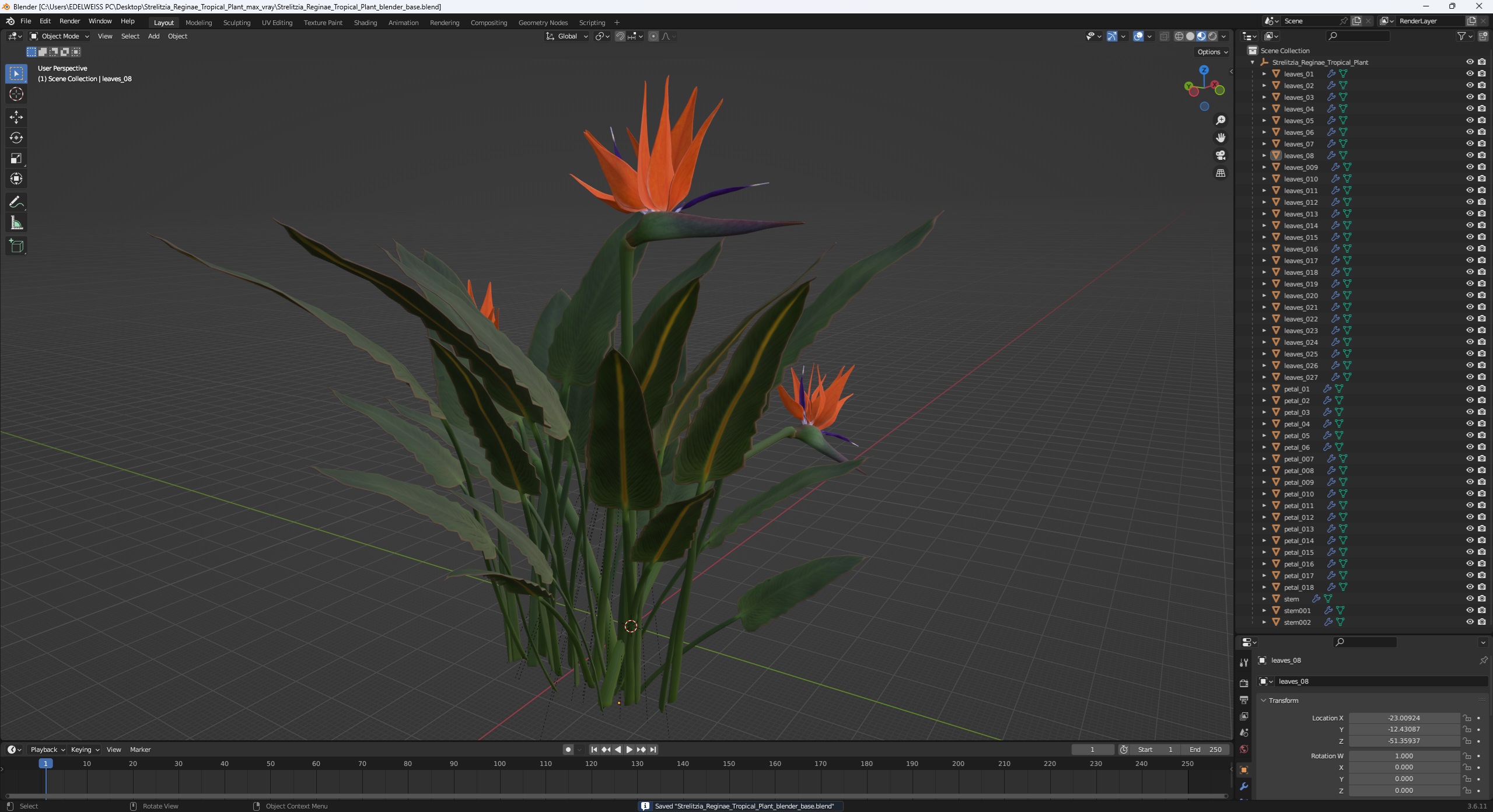Image resolution: width=1493 pixels, height=812 pixels.
Task: Toggle perspective/orthographic grid icon
Action: tap(1221, 173)
